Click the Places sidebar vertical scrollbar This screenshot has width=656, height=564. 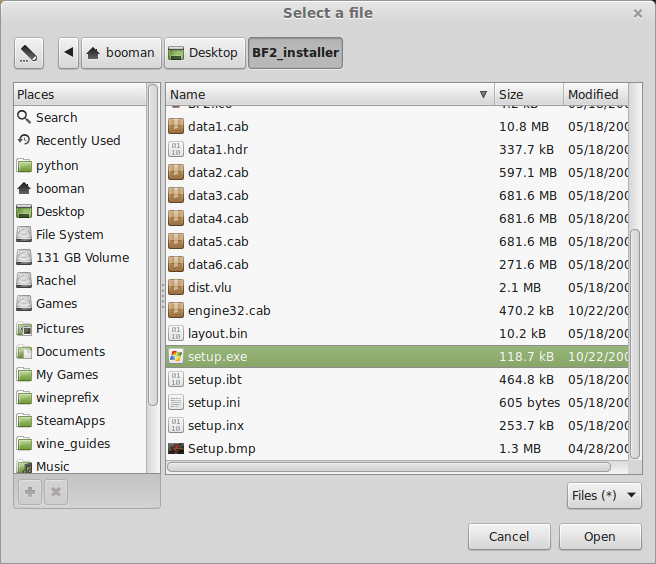[153, 245]
